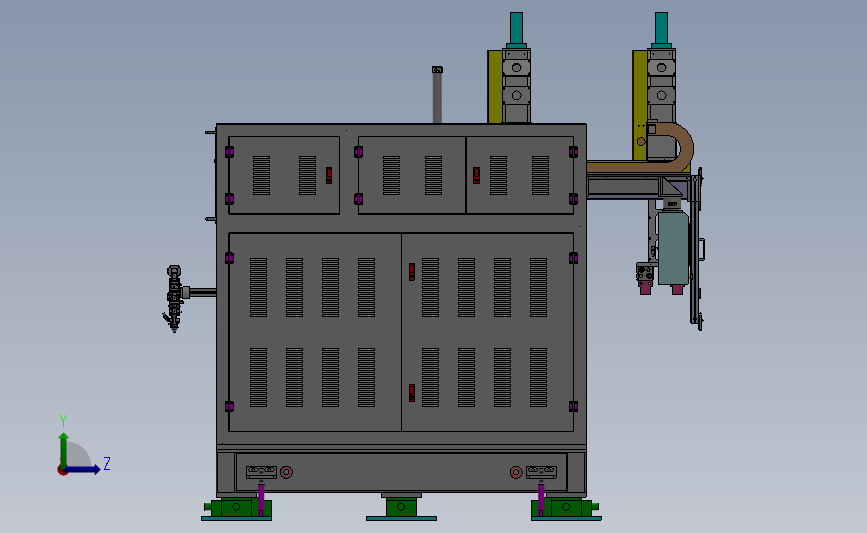Select the top-right vented door panel

pos(520,175)
